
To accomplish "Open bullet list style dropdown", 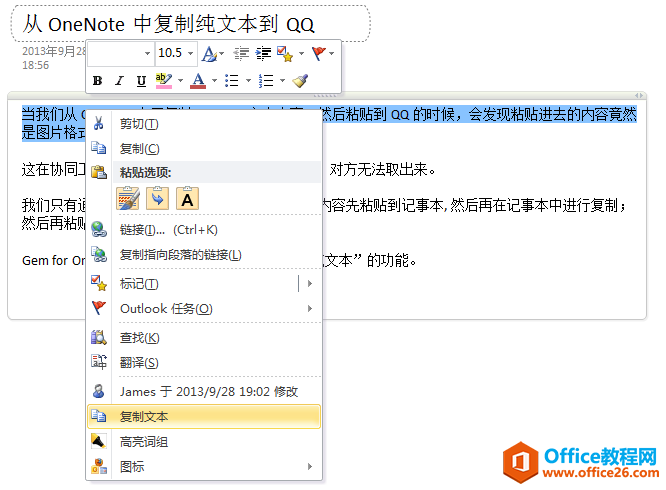I will (248, 81).
